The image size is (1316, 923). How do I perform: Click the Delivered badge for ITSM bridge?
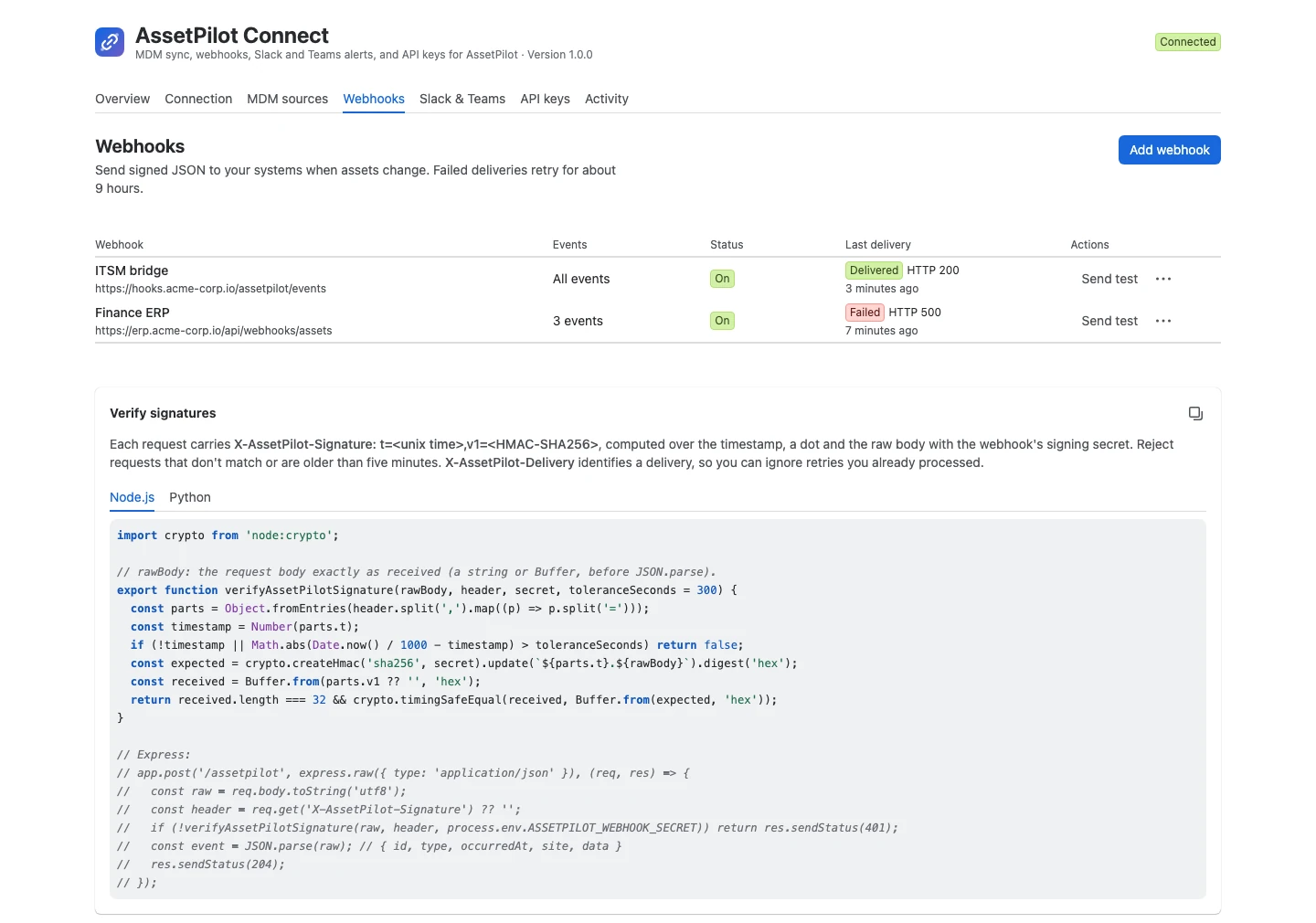[x=874, y=271]
